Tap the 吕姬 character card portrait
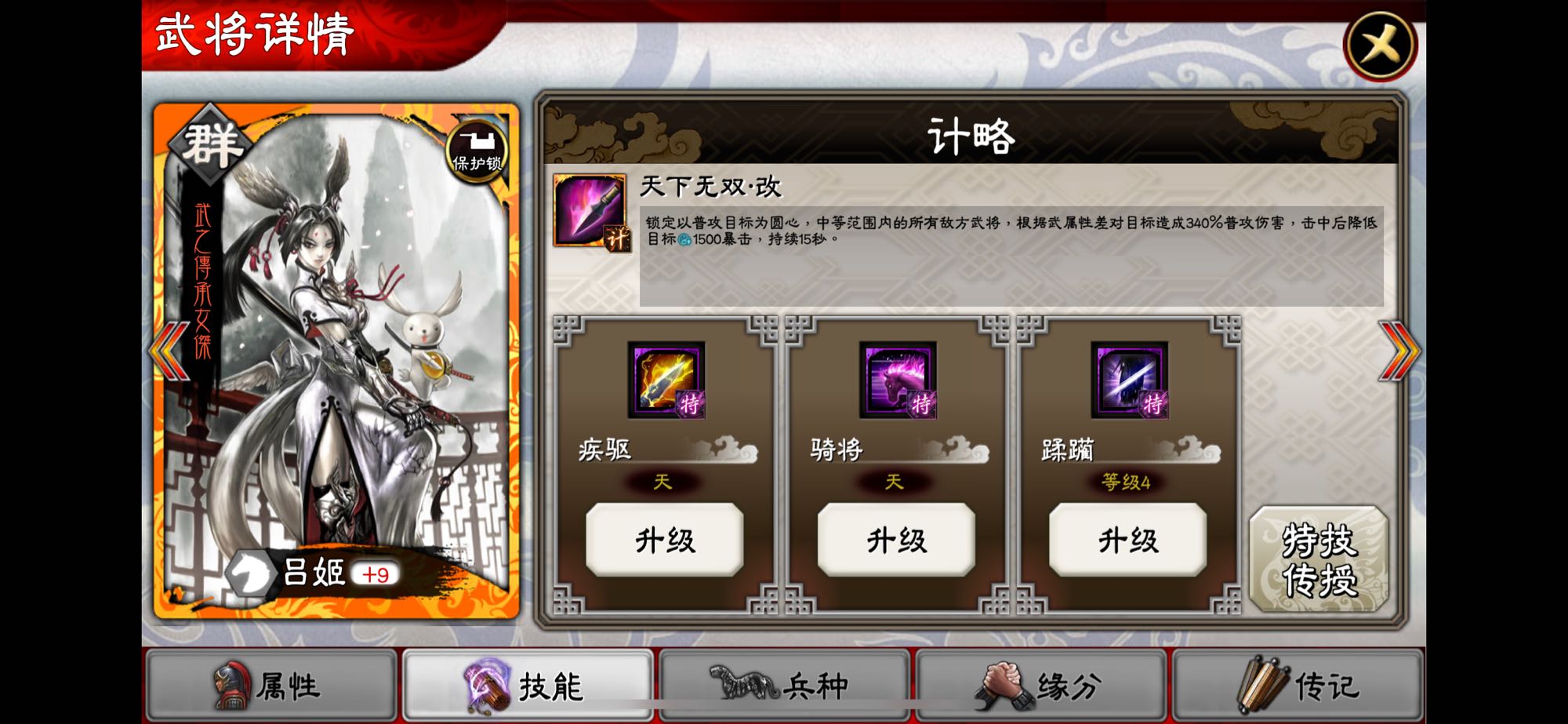The width and height of the screenshot is (1568, 724). coord(337,361)
